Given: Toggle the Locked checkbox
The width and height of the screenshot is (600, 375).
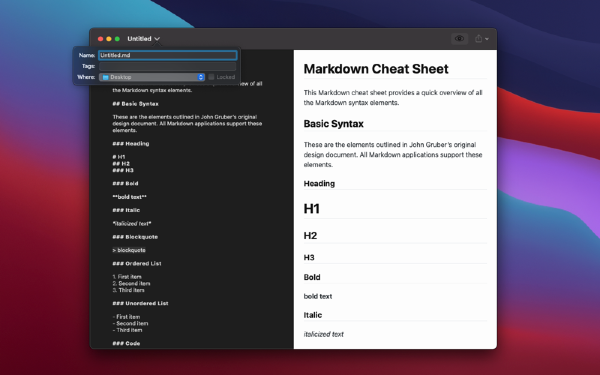Looking at the screenshot, I should coord(211,77).
